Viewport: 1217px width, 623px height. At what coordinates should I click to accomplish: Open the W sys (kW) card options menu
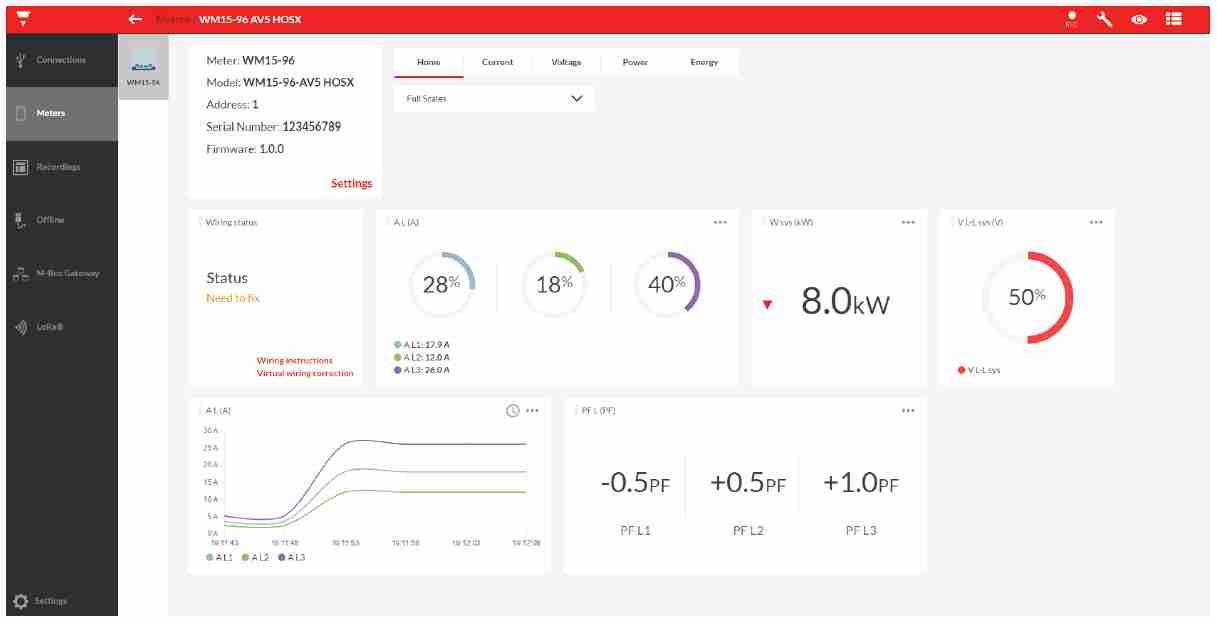908,222
